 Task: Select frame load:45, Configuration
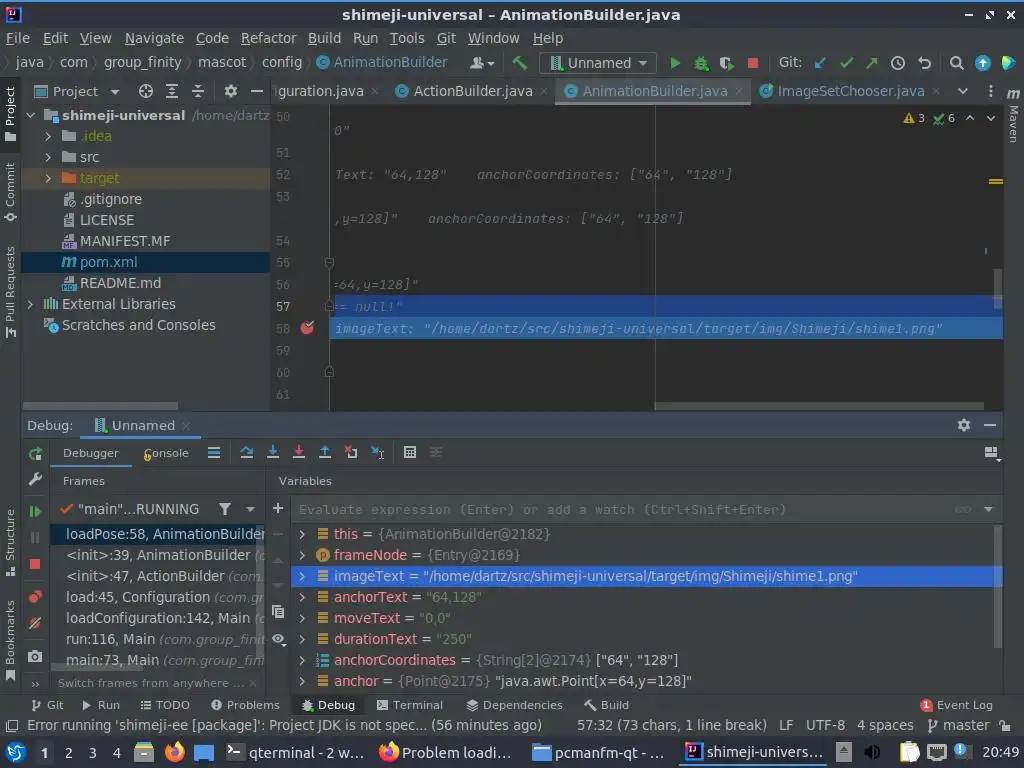point(157,598)
